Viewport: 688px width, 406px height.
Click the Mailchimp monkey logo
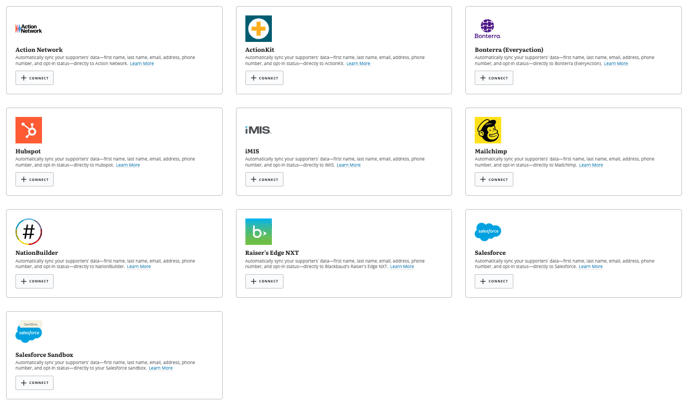coord(488,130)
